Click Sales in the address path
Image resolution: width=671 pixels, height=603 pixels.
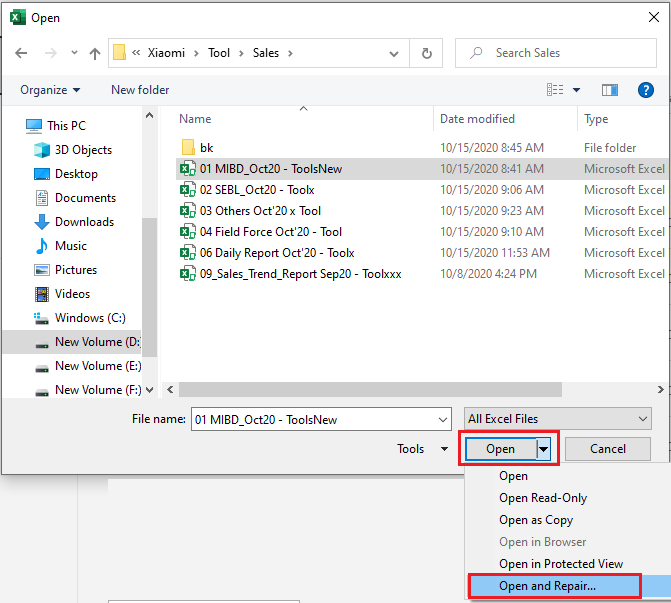point(265,53)
